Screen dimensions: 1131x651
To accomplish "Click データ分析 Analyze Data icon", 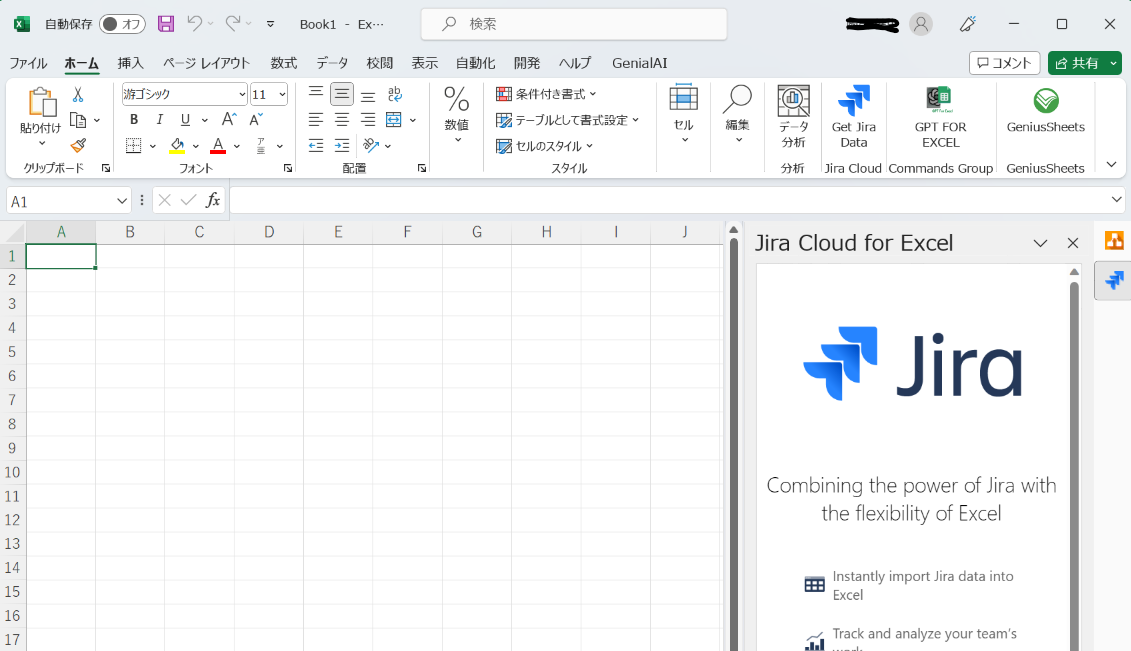I will pyautogui.click(x=793, y=117).
